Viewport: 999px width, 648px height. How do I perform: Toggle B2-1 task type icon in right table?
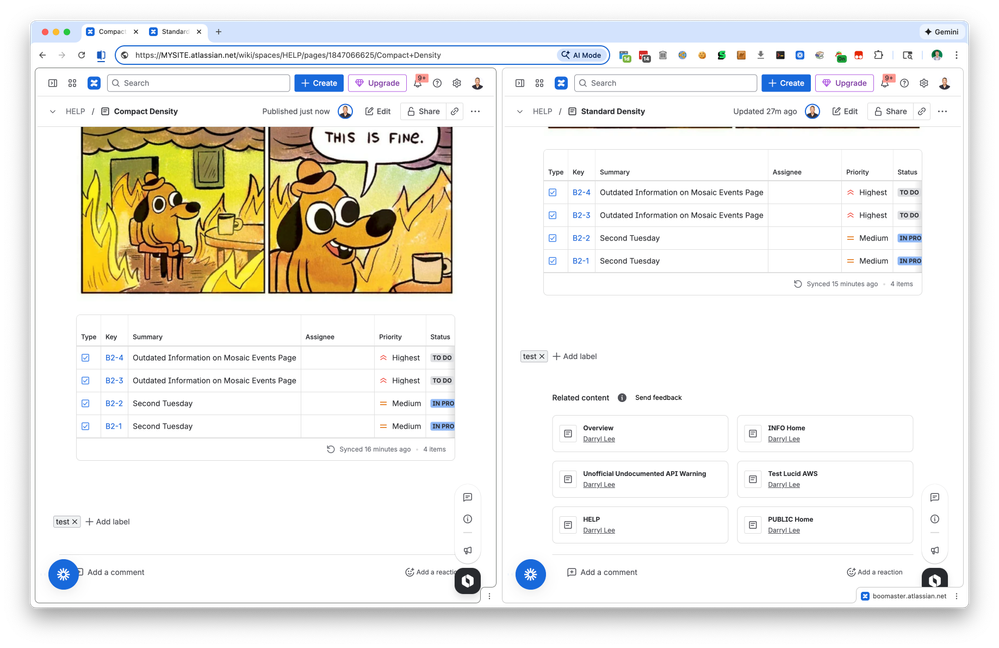pyautogui.click(x=552, y=261)
